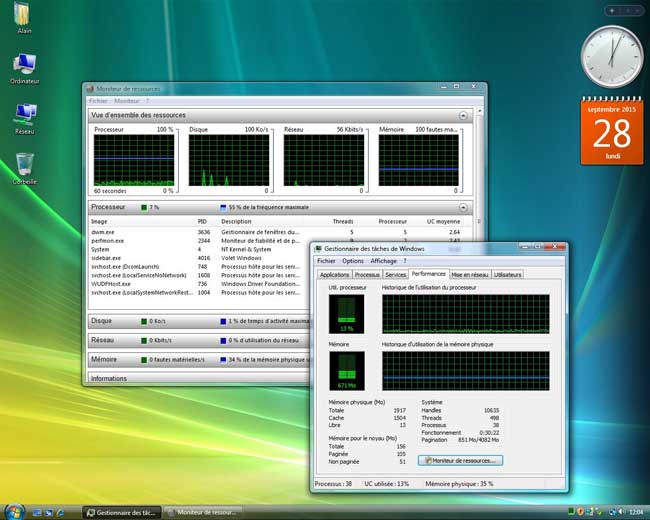Screen dimensions: 650x520
Task: Click the green Mémoire fautes matérielles indicator
Action: click(144, 360)
